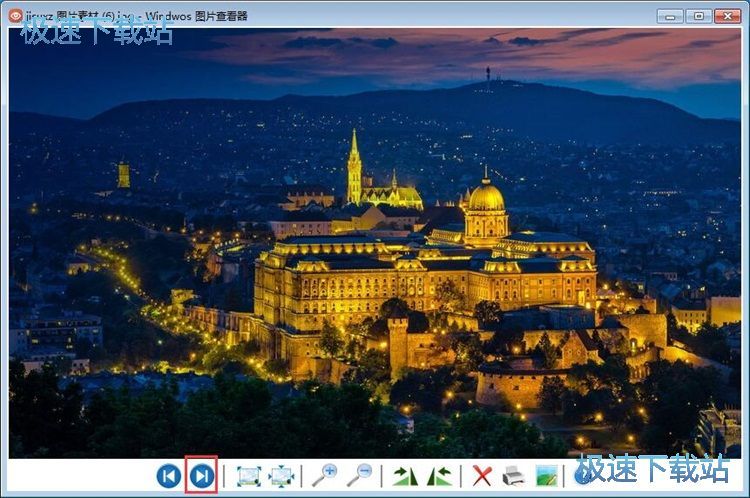Go to the next image

tap(202, 476)
